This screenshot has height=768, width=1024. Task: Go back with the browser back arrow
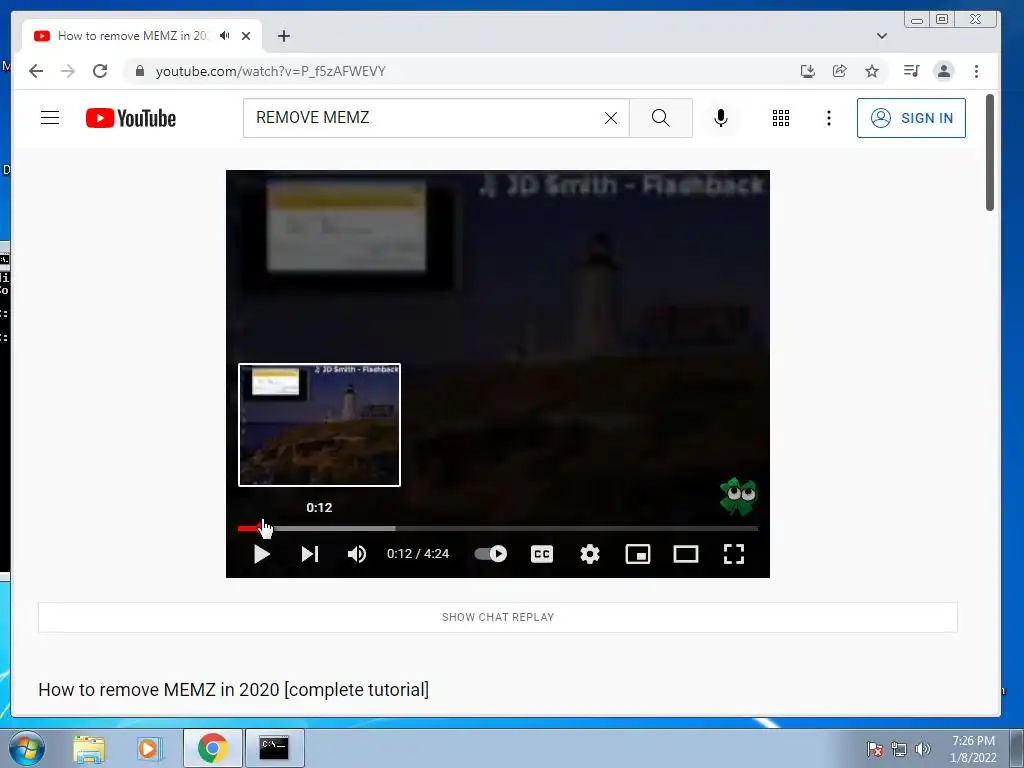pos(36,71)
